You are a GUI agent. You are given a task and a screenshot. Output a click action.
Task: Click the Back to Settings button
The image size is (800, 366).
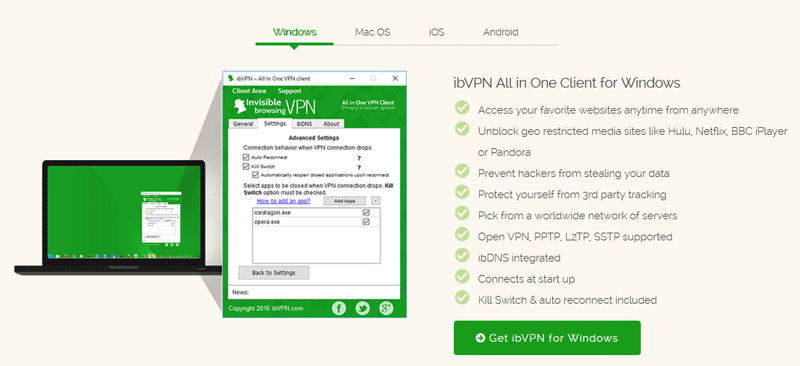pyautogui.click(x=273, y=273)
